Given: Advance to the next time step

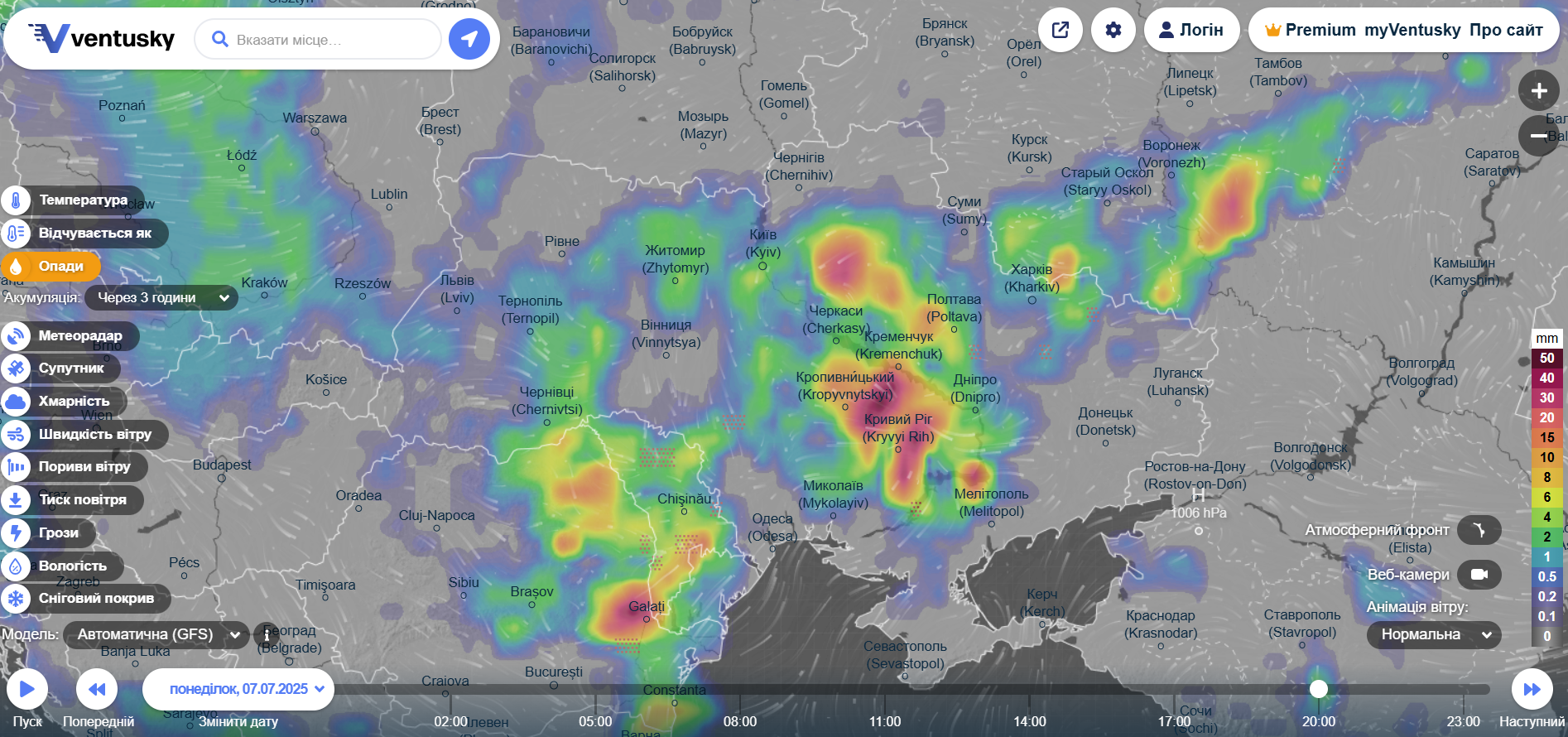Looking at the screenshot, I should [1532, 689].
